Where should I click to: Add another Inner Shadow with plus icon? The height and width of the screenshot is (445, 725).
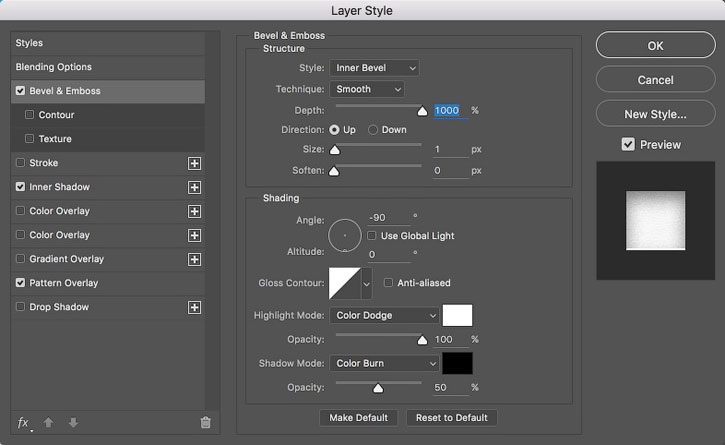[x=194, y=187]
